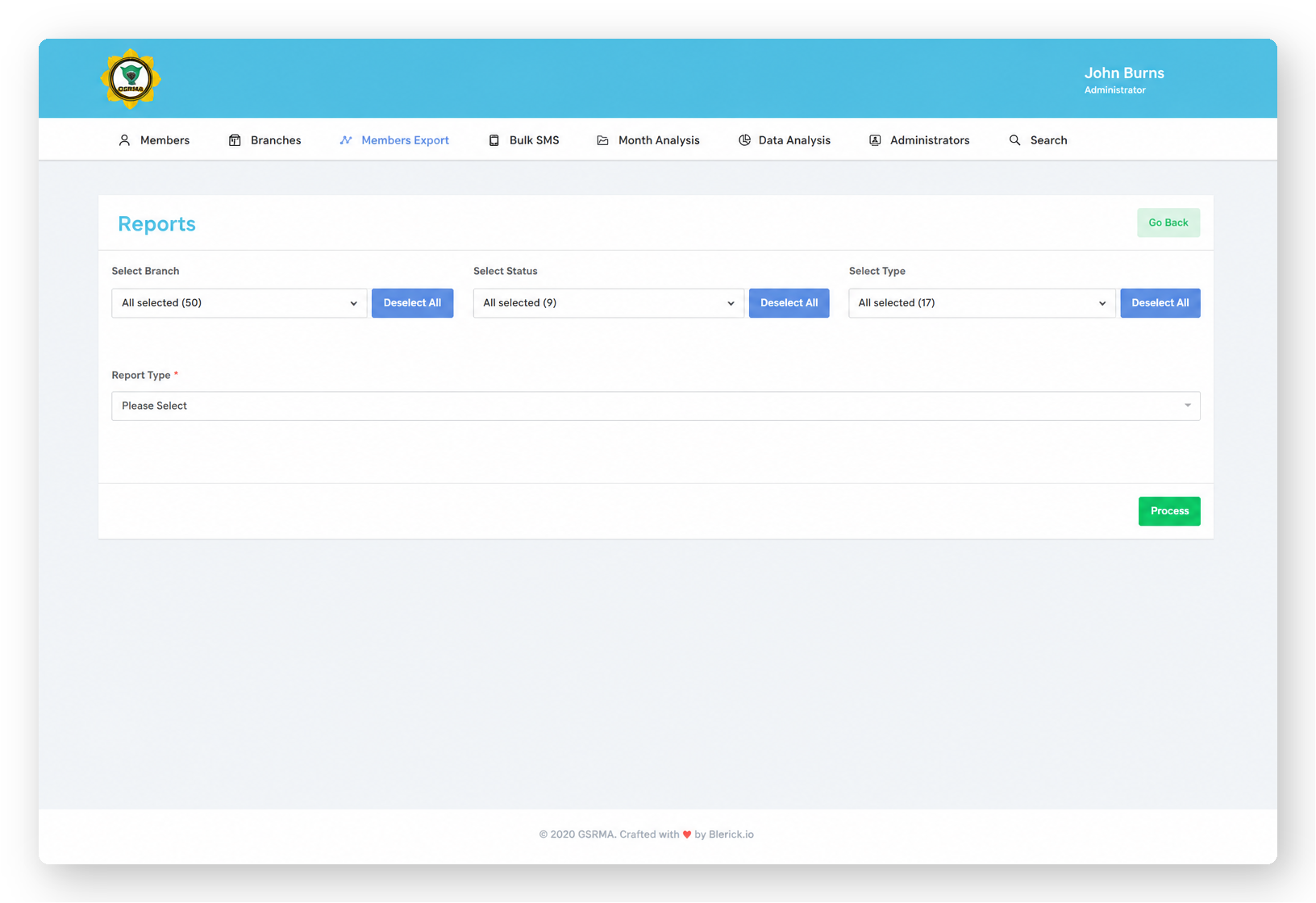1316x903 pixels.
Task: Click the Select Branch label
Action: [x=145, y=271]
